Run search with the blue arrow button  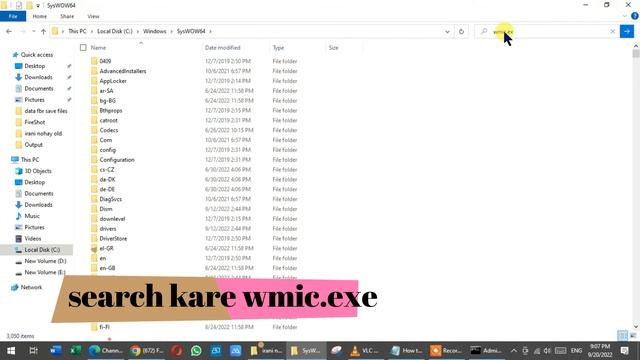pyautogui.click(x=627, y=31)
